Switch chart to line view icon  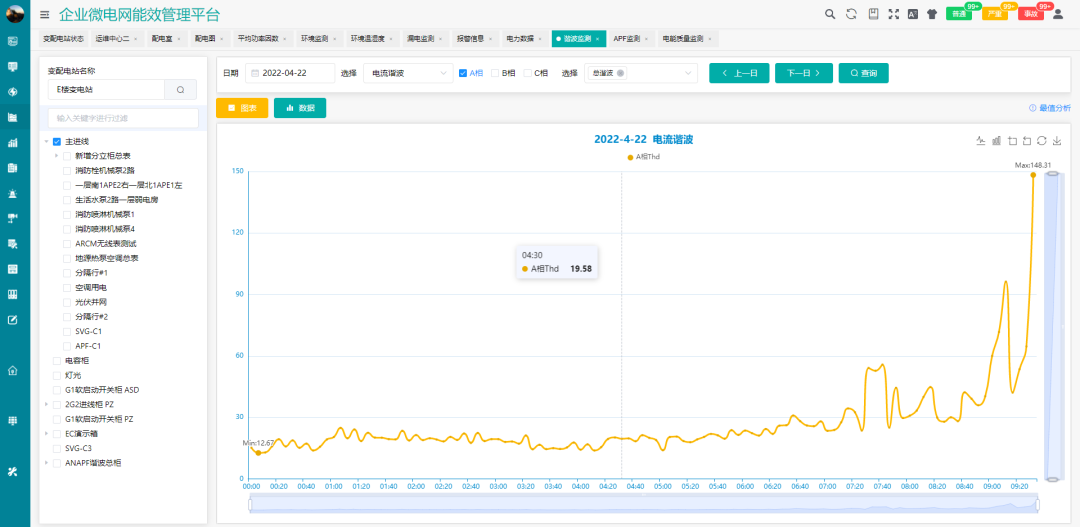(982, 141)
